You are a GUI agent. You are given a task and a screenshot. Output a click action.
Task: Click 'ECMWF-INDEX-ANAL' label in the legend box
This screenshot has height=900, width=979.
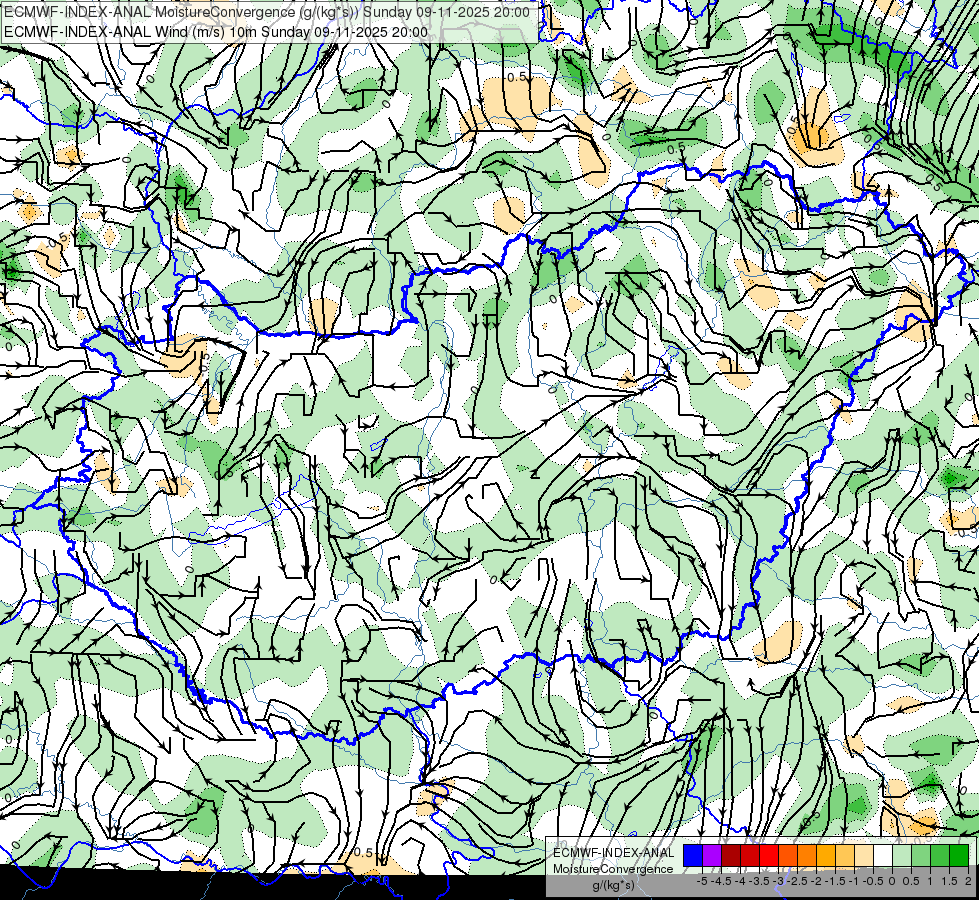[613, 853]
